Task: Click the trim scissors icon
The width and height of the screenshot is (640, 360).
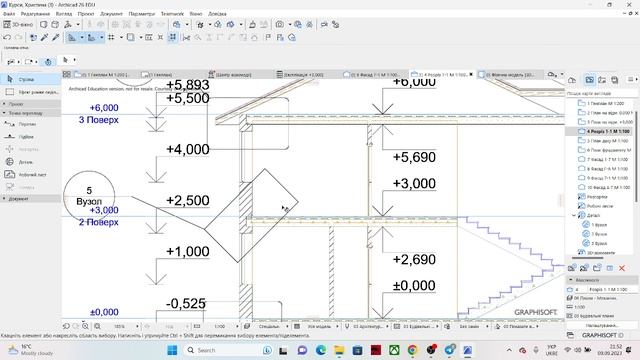Action: [x=186, y=38]
